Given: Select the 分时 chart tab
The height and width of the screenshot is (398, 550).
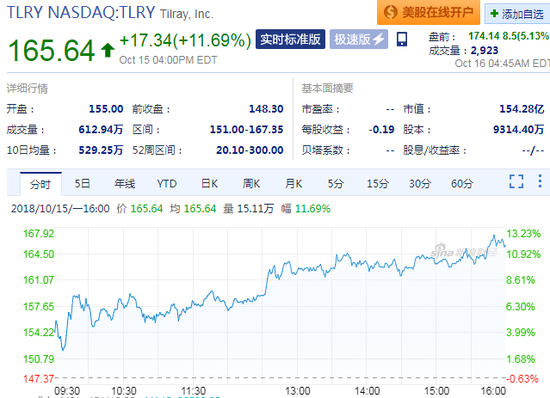Looking at the screenshot, I should pos(41,184).
